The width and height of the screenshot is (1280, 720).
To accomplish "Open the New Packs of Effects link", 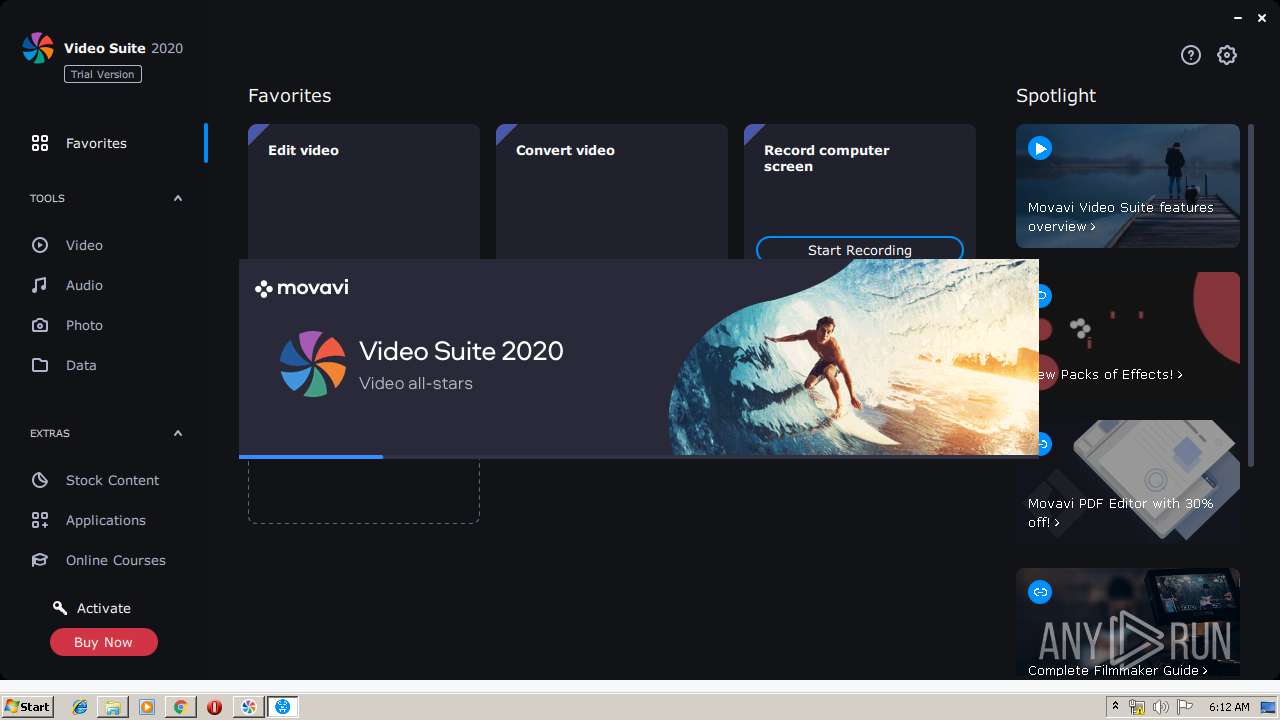I will 1111,374.
